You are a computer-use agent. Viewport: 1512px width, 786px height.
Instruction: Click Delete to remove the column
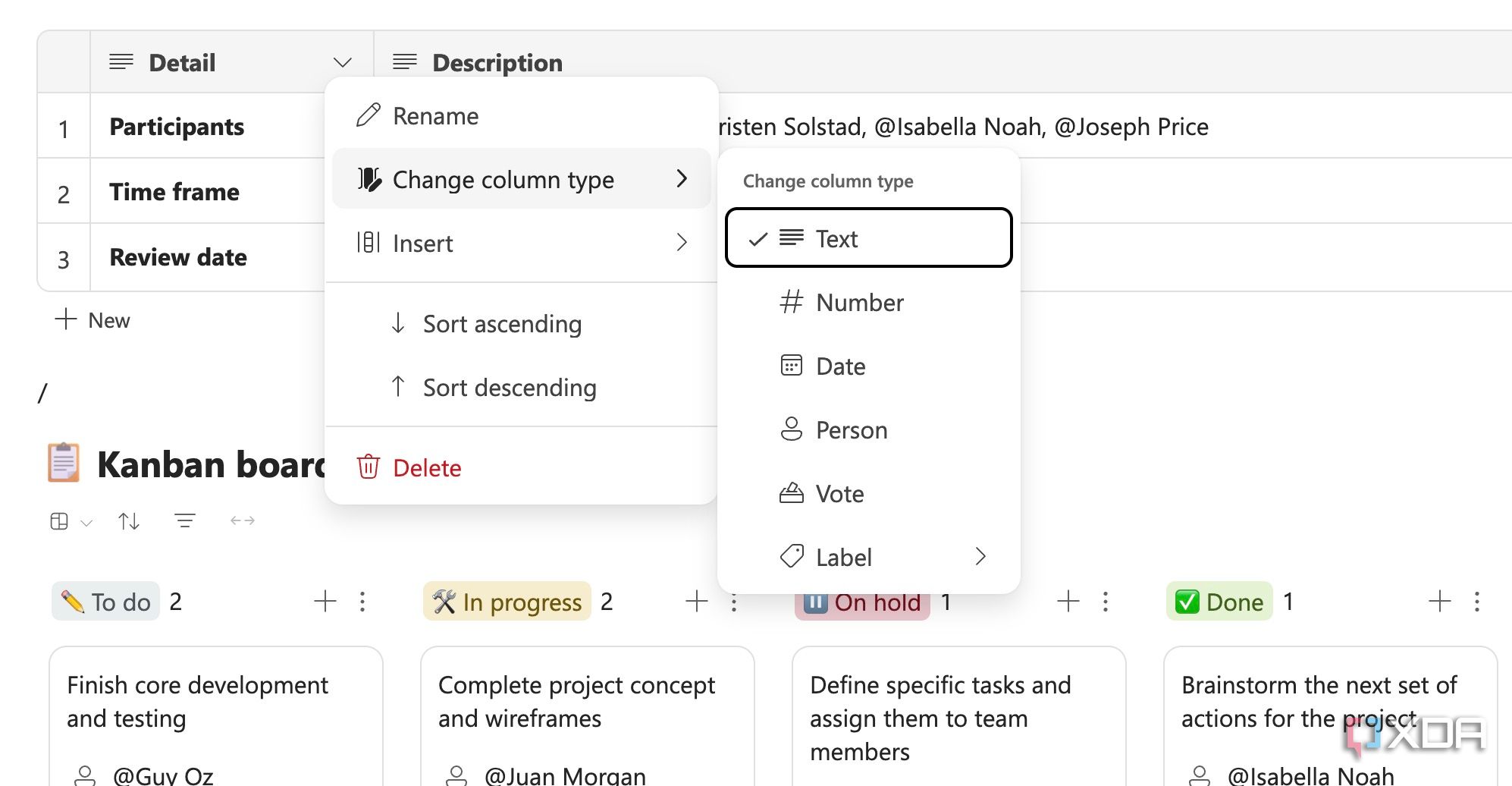coord(426,467)
